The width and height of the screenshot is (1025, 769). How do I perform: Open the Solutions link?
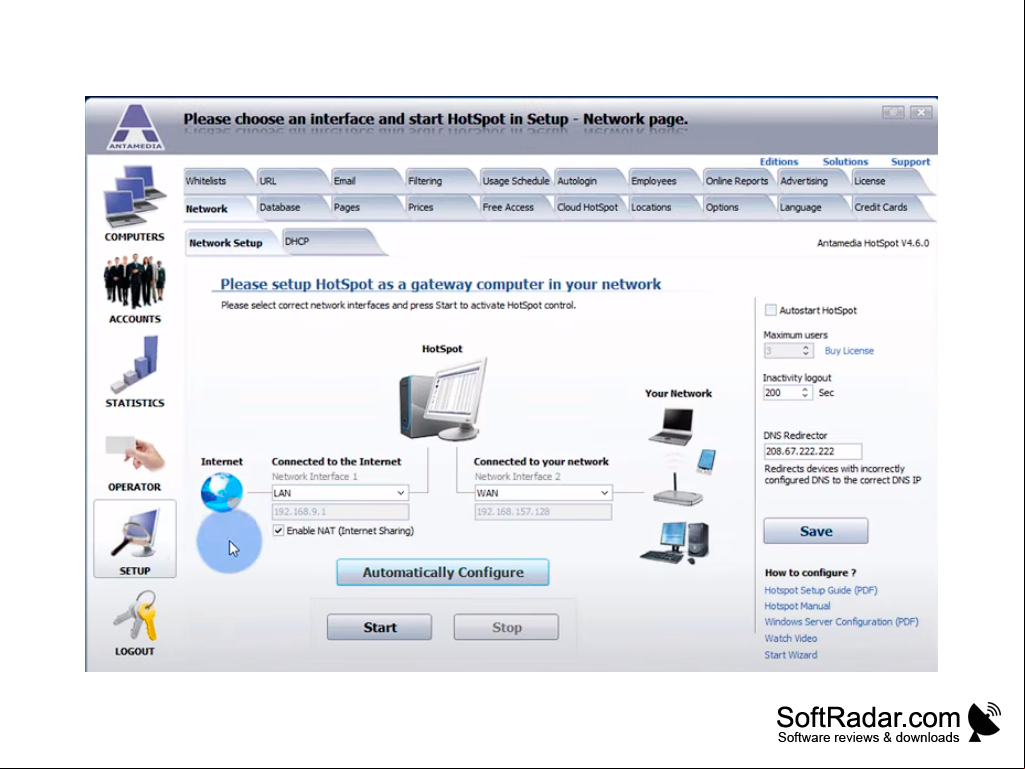tap(845, 162)
